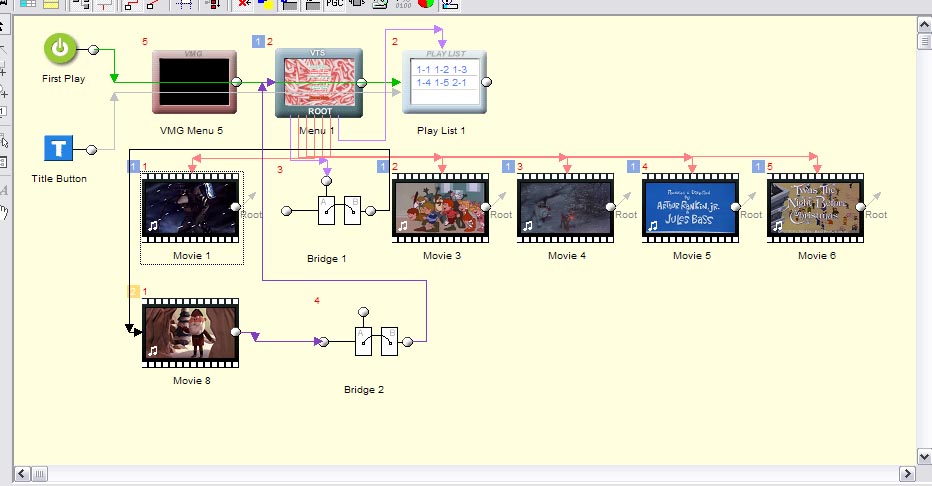Click the red T-shaped connector toolbar icon
The image size is (932, 486).
[105, 4]
